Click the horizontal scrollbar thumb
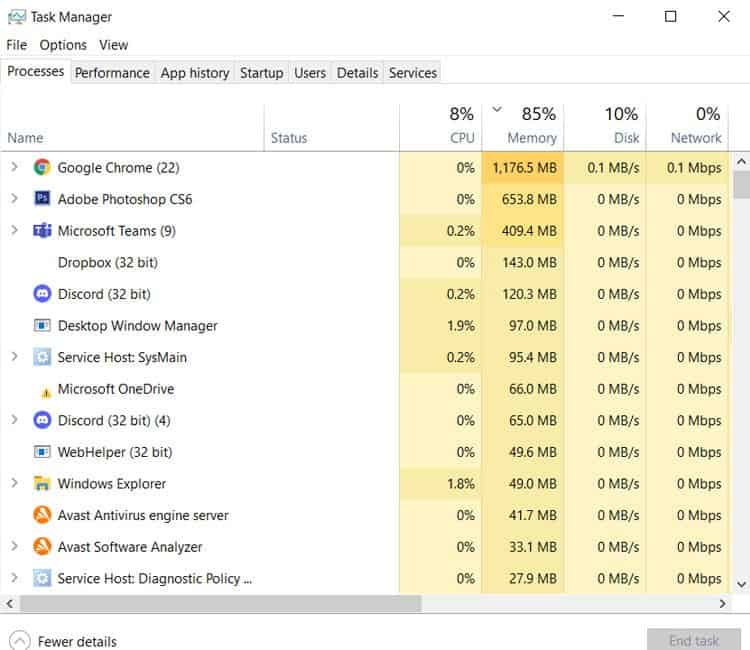 [x=221, y=604]
